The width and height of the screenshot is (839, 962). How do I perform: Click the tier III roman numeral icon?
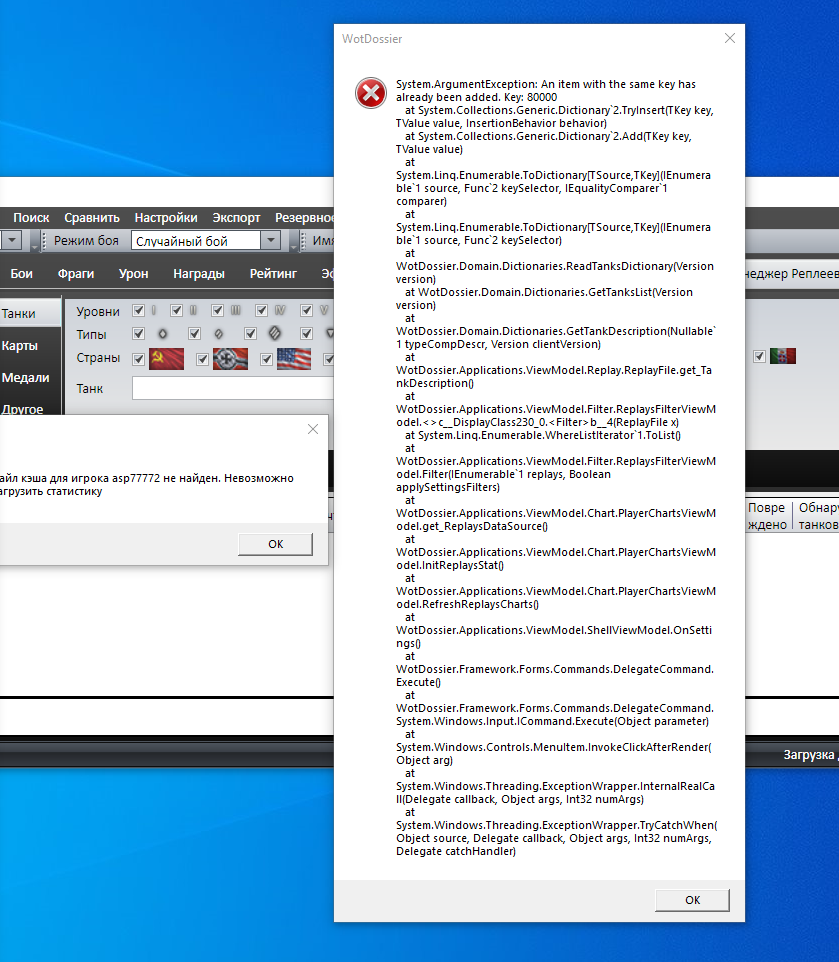click(236, 310)
